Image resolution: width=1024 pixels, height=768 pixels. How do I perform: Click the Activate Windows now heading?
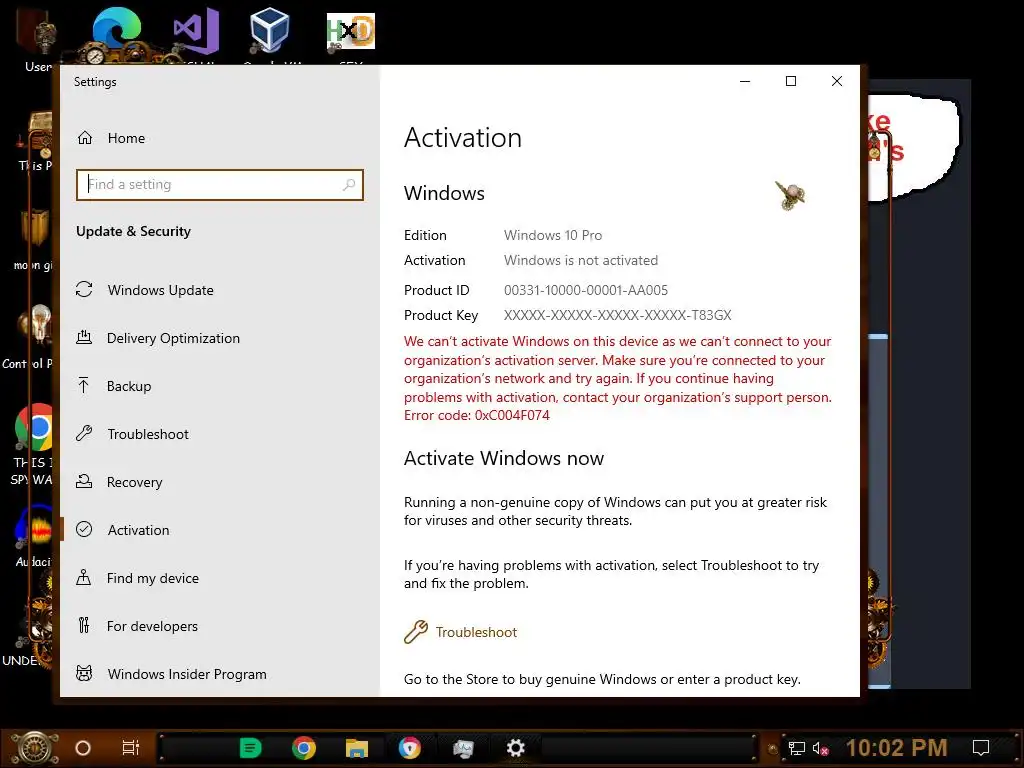pos(504,458)
